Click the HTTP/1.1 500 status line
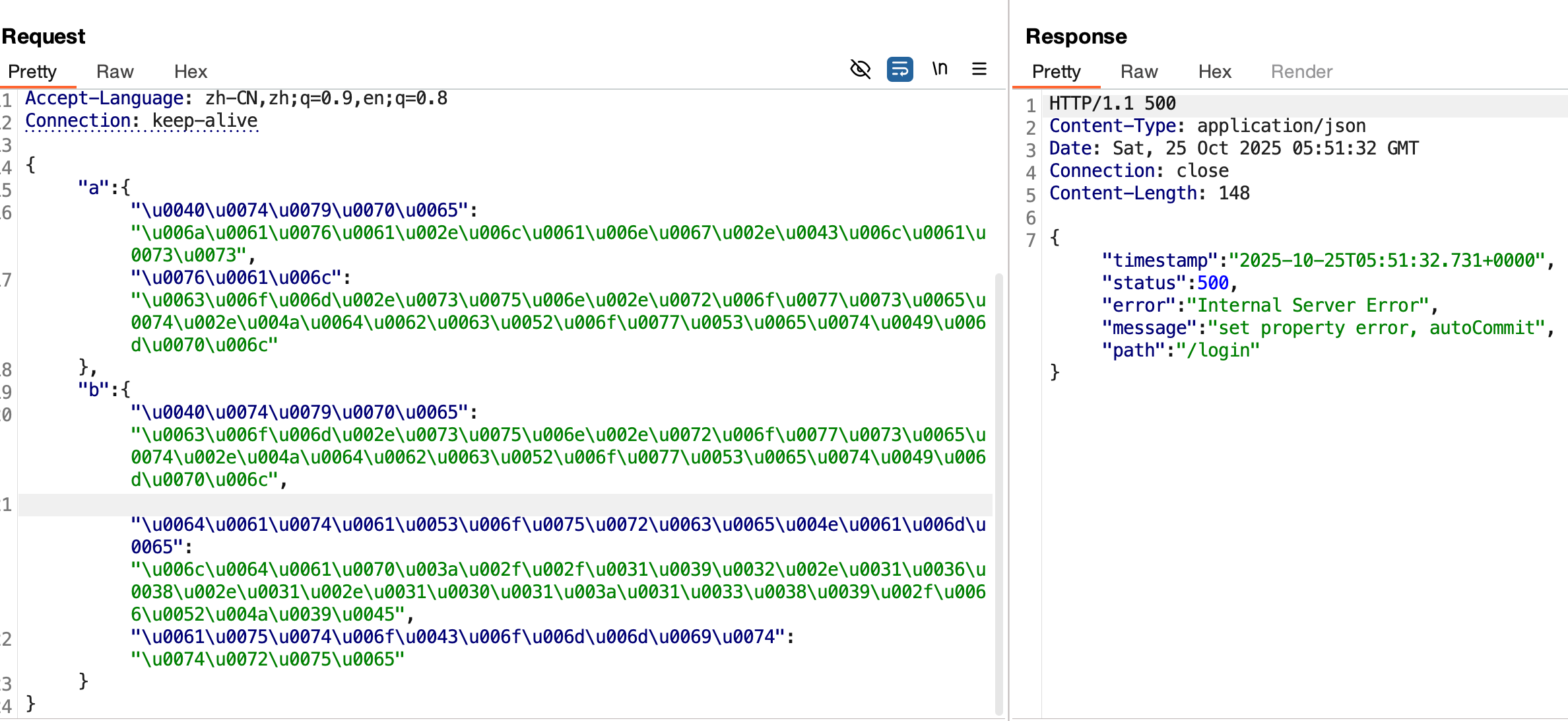 click(x=1112, y=104)
